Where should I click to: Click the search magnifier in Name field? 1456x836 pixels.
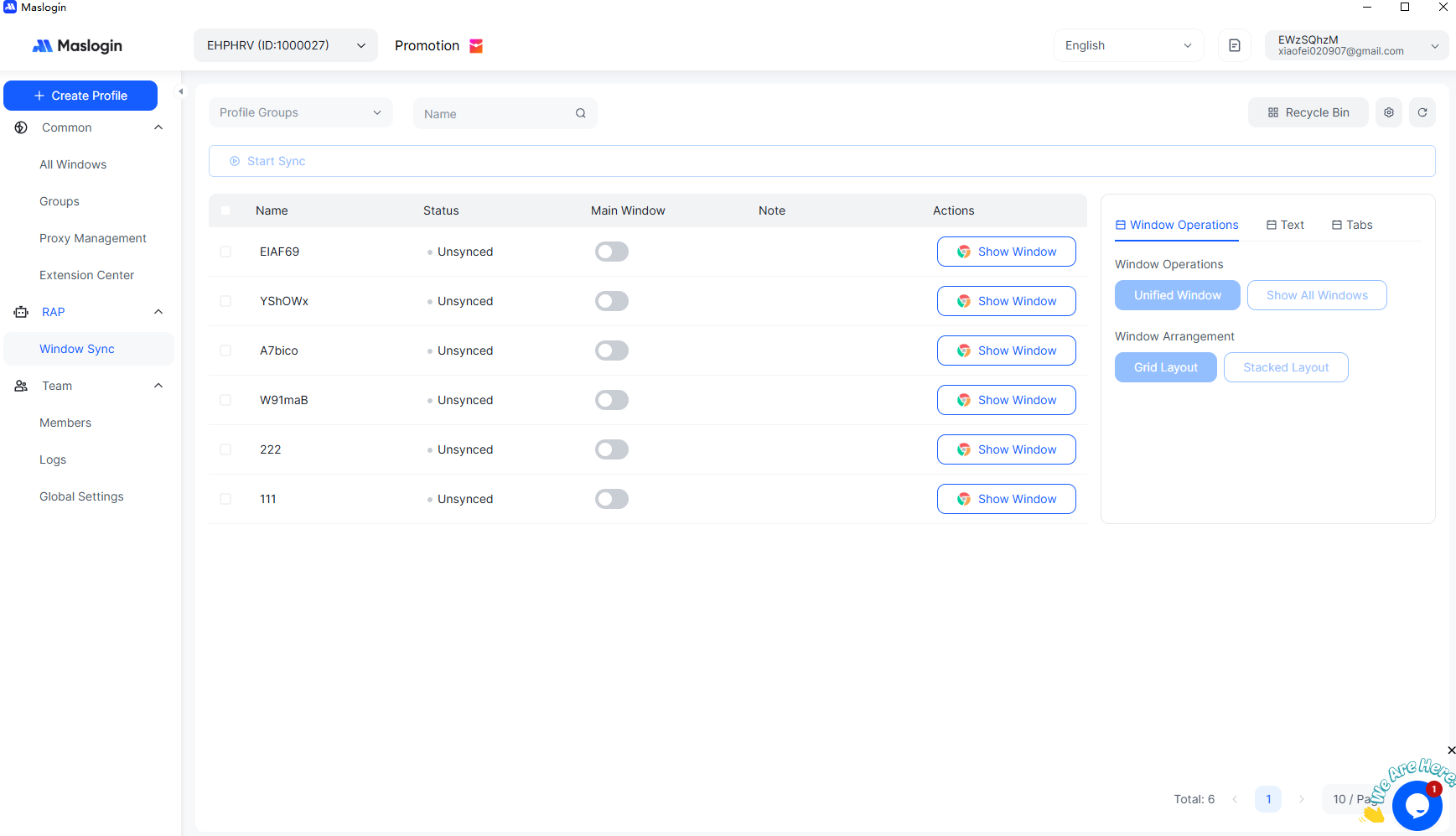click(580, 113)
